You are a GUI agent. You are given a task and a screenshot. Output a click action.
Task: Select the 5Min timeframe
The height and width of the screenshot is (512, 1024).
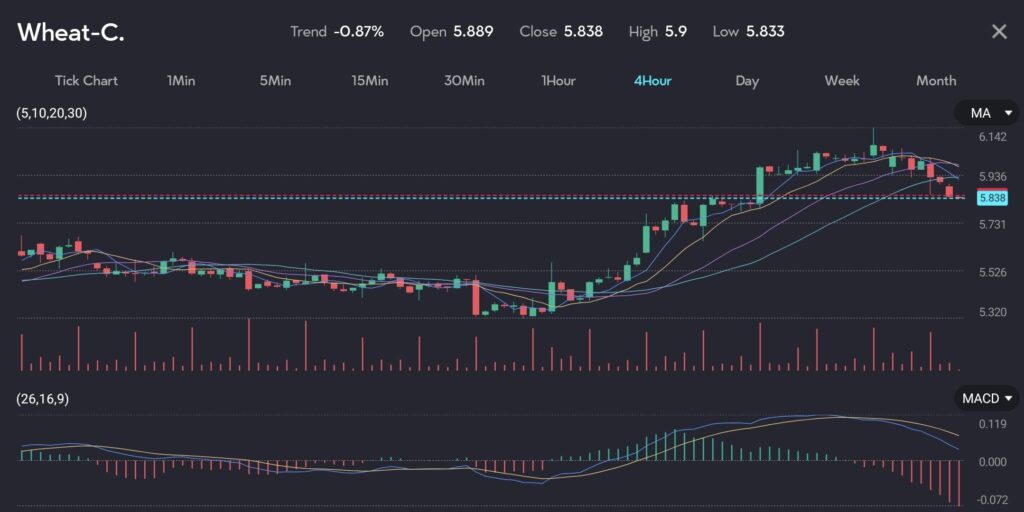(275, 81)
